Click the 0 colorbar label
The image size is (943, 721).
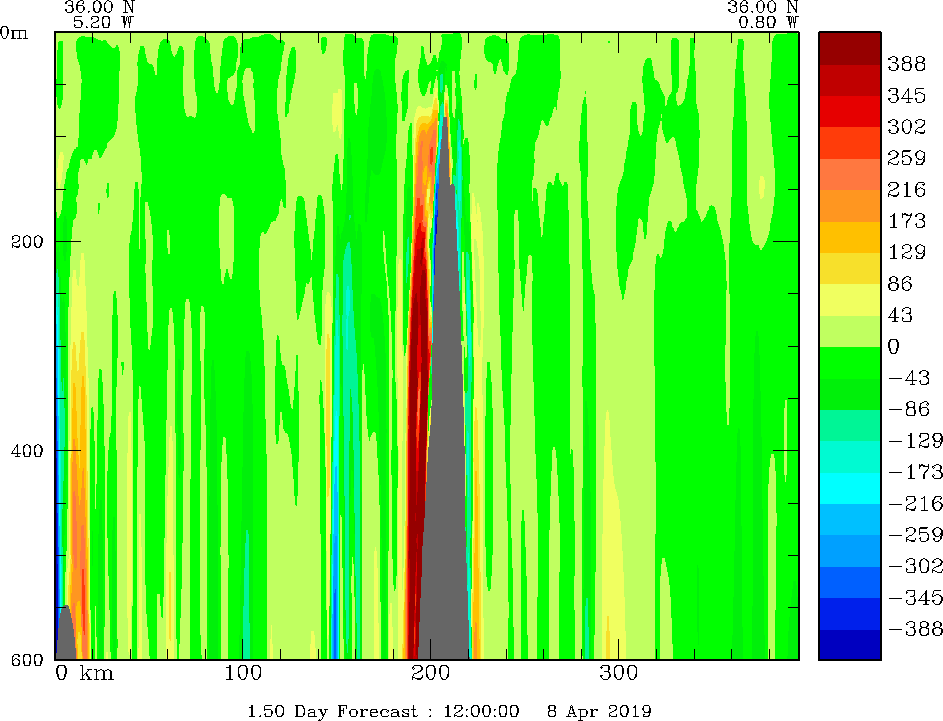point(894,346)
